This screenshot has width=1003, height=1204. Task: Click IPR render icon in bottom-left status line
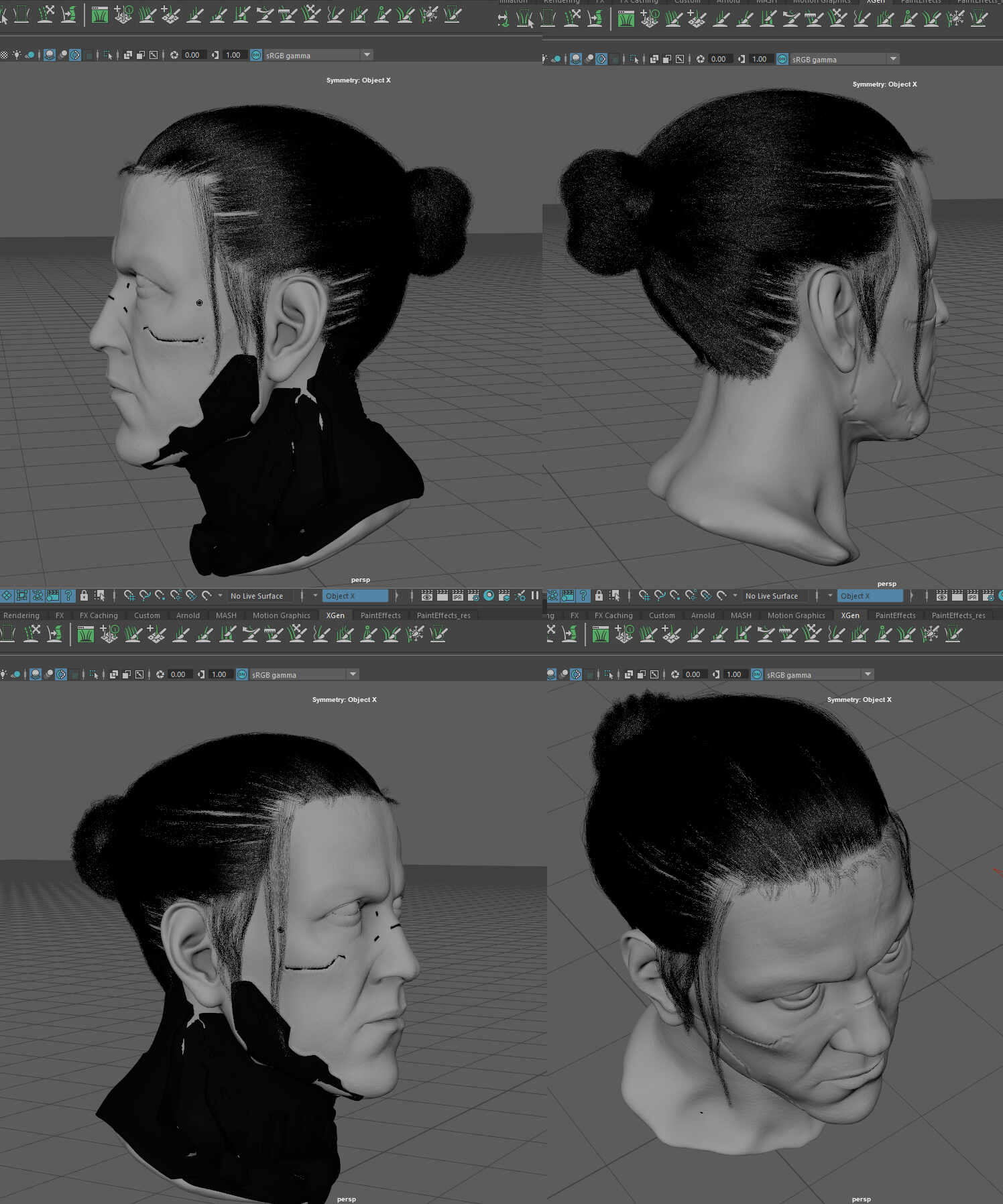coord(458,595)
